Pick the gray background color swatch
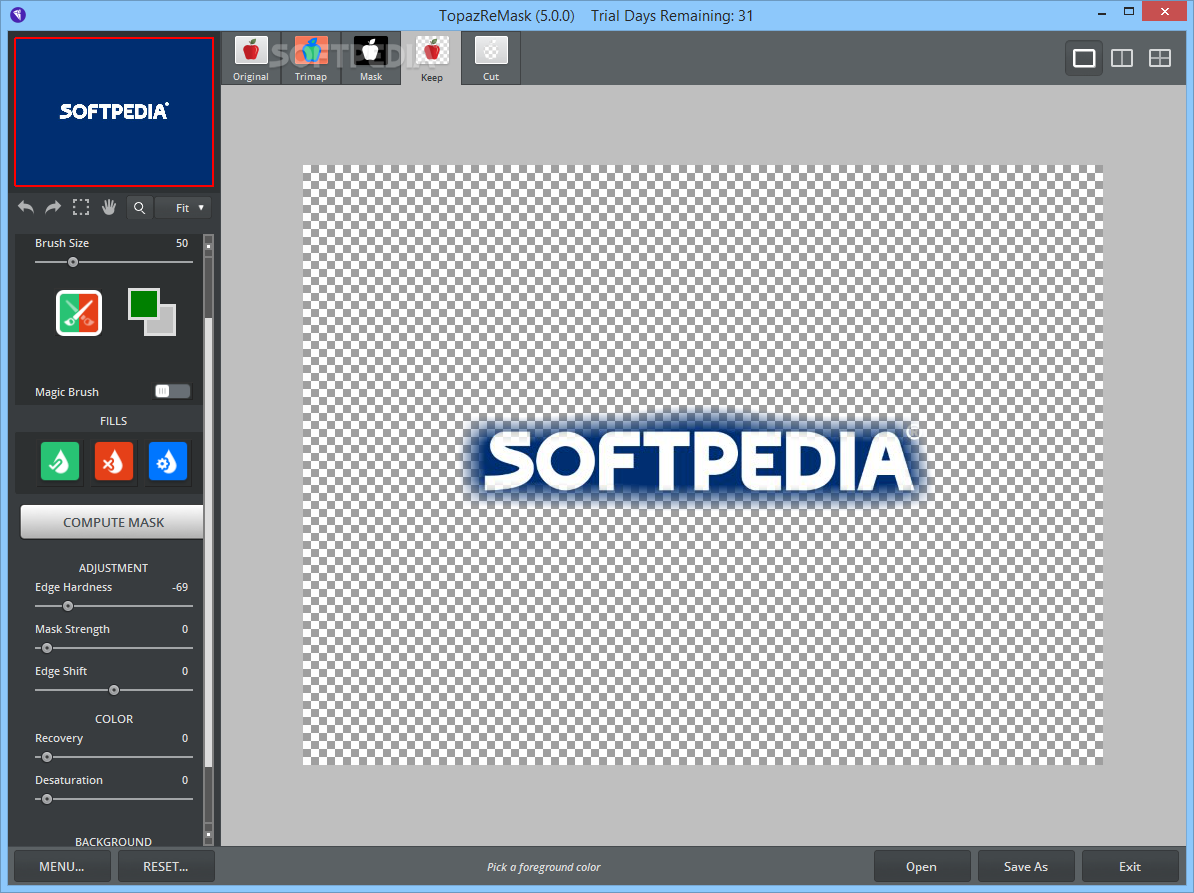 [x=166, y=325]
